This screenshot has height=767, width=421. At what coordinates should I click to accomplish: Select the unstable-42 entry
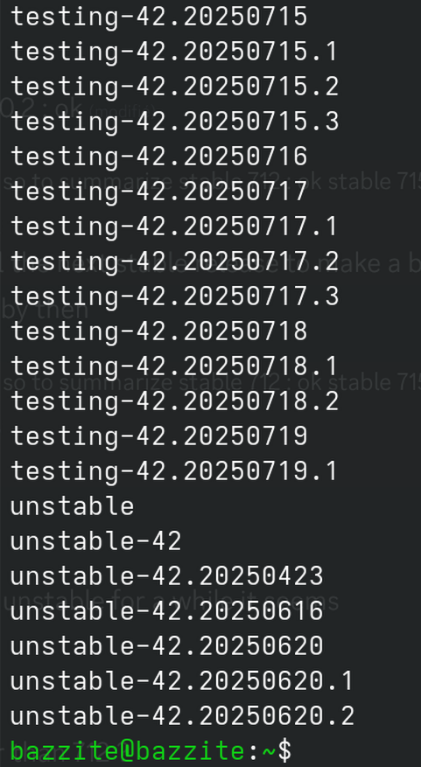(x=96, y=541)
